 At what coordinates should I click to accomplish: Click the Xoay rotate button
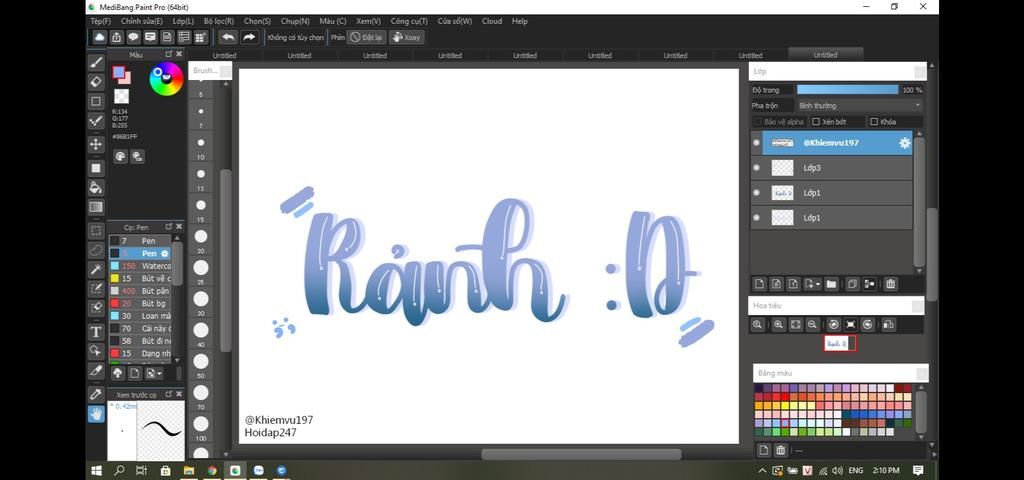point(406,37)
